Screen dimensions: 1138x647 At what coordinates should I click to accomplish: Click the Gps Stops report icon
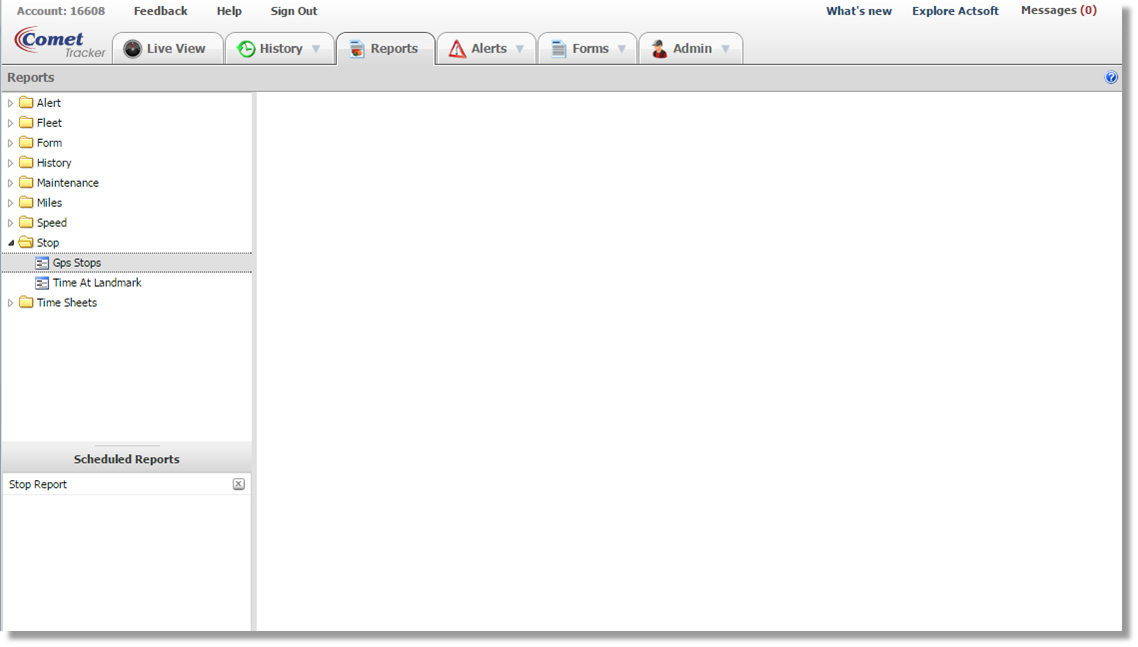point(42,263)
